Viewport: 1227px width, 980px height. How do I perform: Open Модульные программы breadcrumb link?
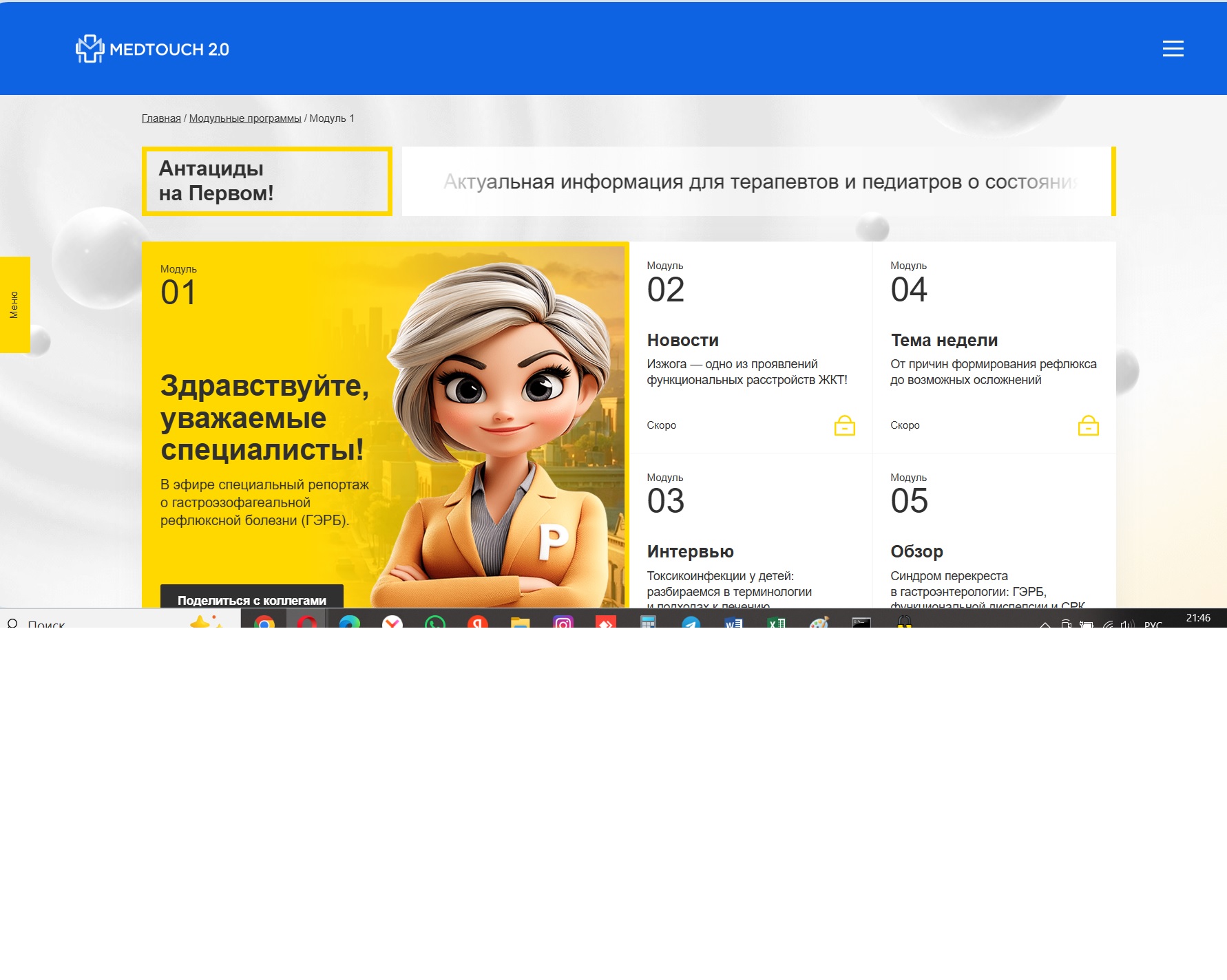click(245, 118)
